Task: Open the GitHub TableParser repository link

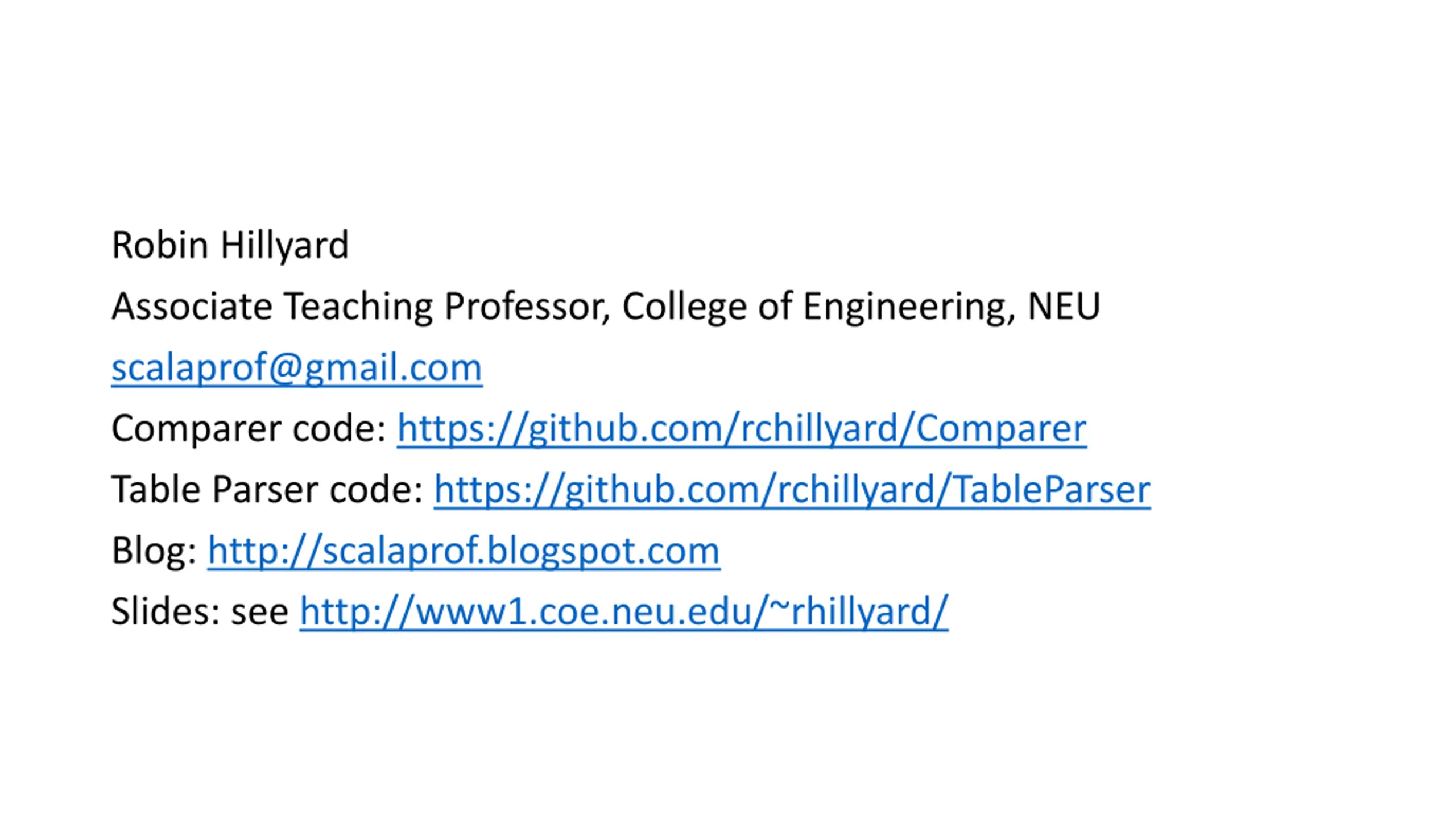Action: coord(792,489)
